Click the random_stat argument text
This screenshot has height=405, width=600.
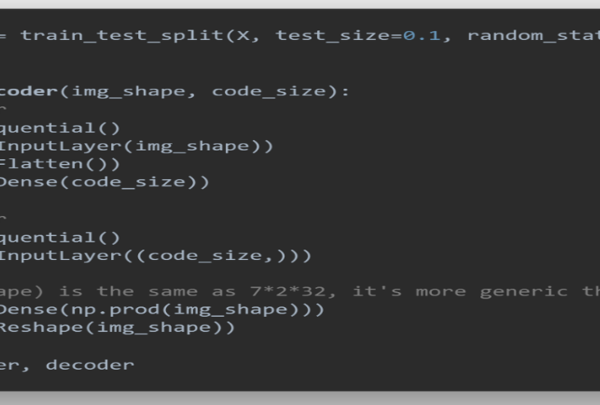533,35
